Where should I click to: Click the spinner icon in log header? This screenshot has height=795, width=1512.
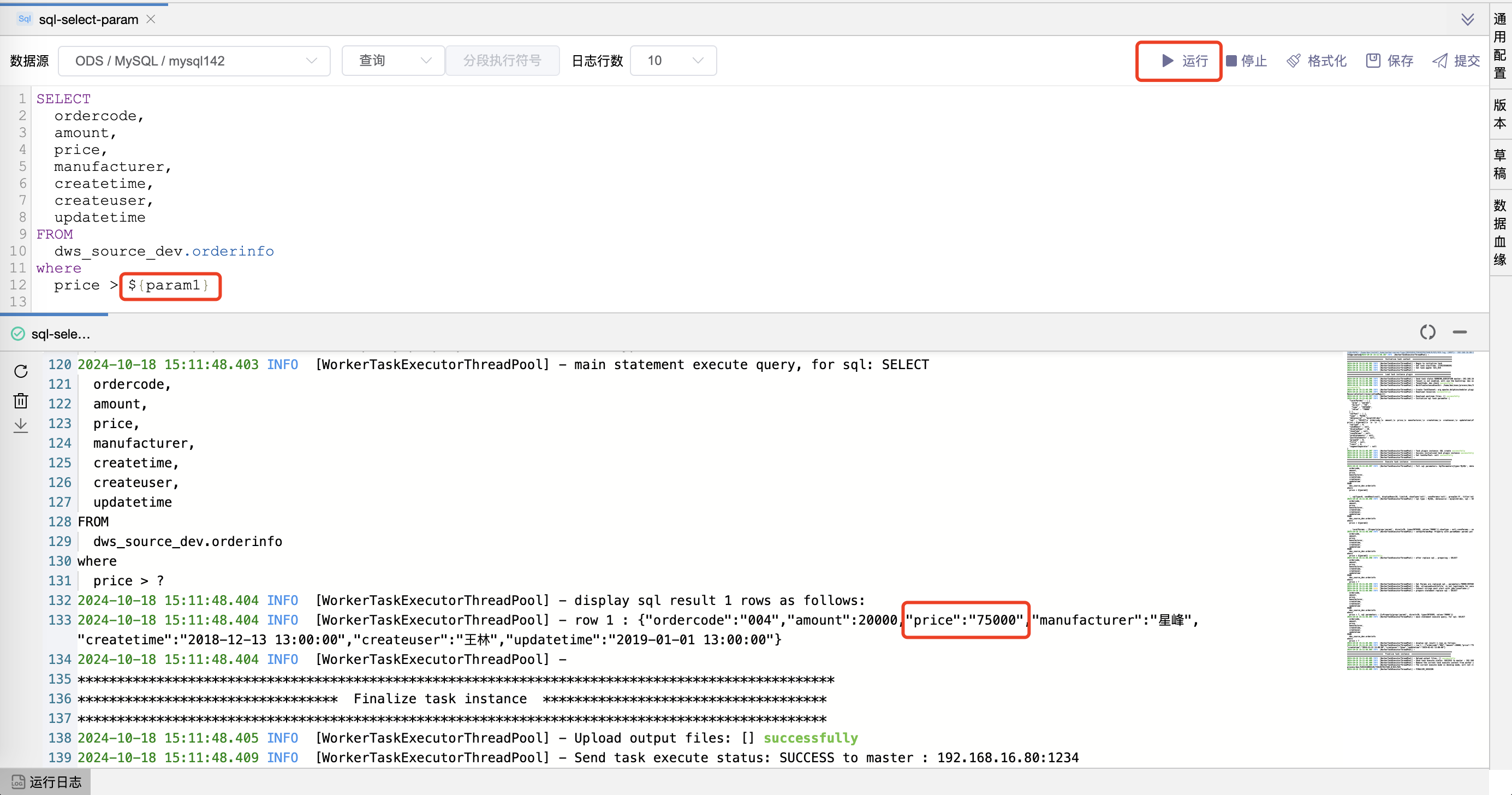tap(1428, 332)
